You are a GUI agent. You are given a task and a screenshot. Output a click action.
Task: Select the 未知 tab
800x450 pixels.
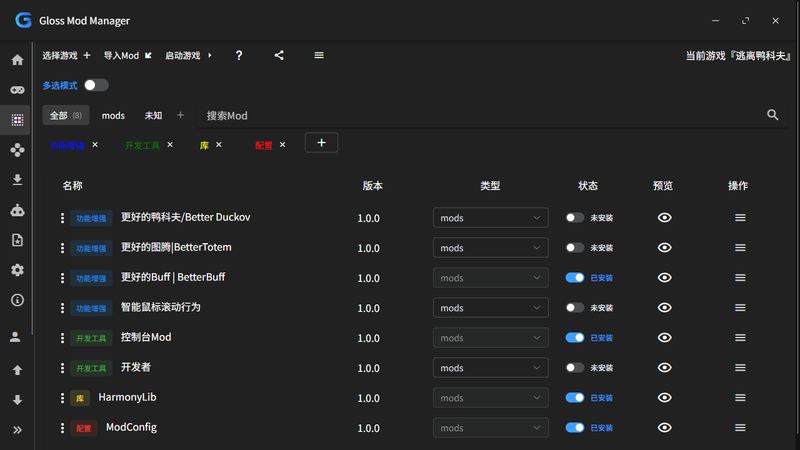(x=154, y=116)
